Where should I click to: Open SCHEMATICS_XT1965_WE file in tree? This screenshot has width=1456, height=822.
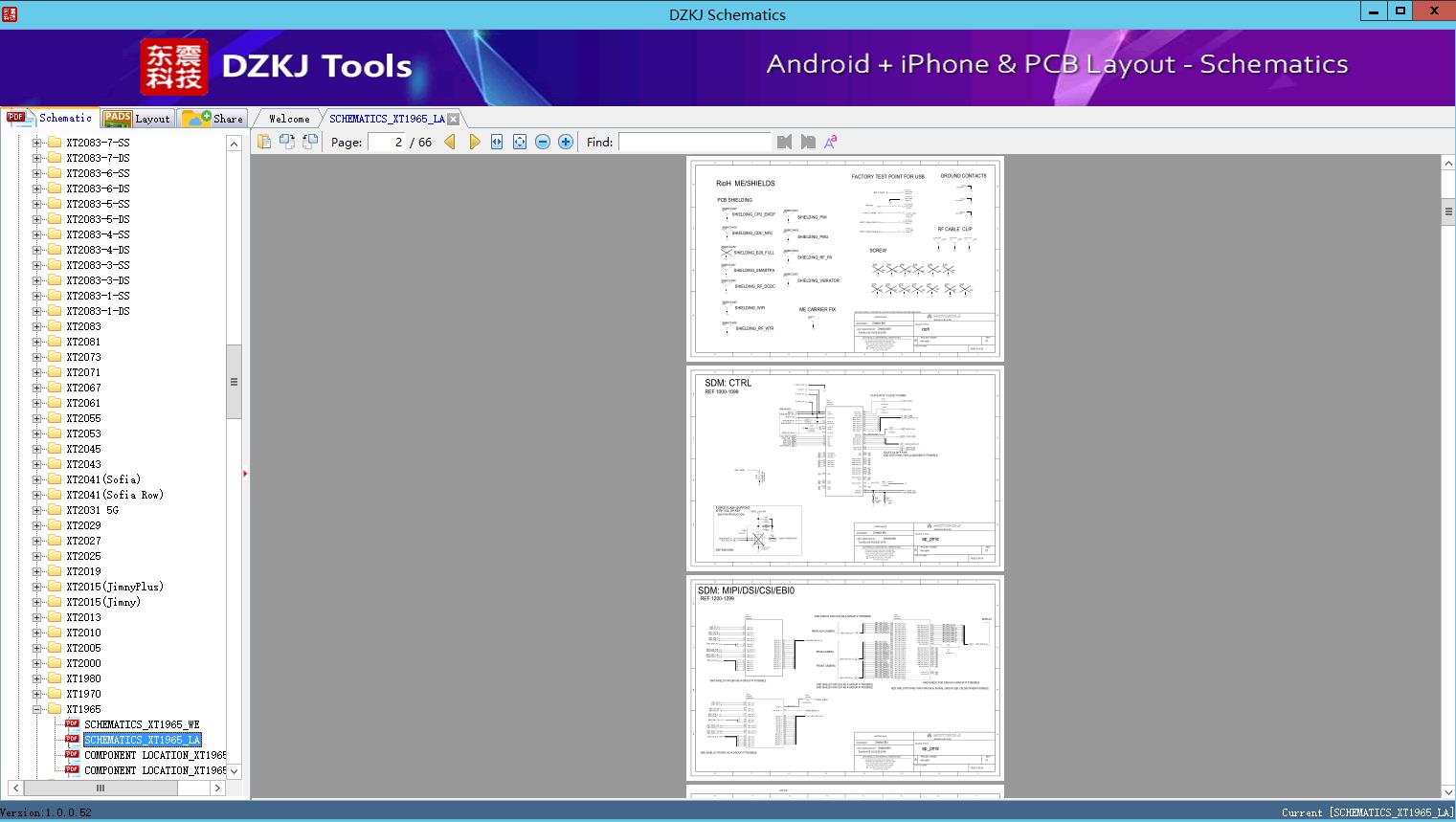[142, 724]
